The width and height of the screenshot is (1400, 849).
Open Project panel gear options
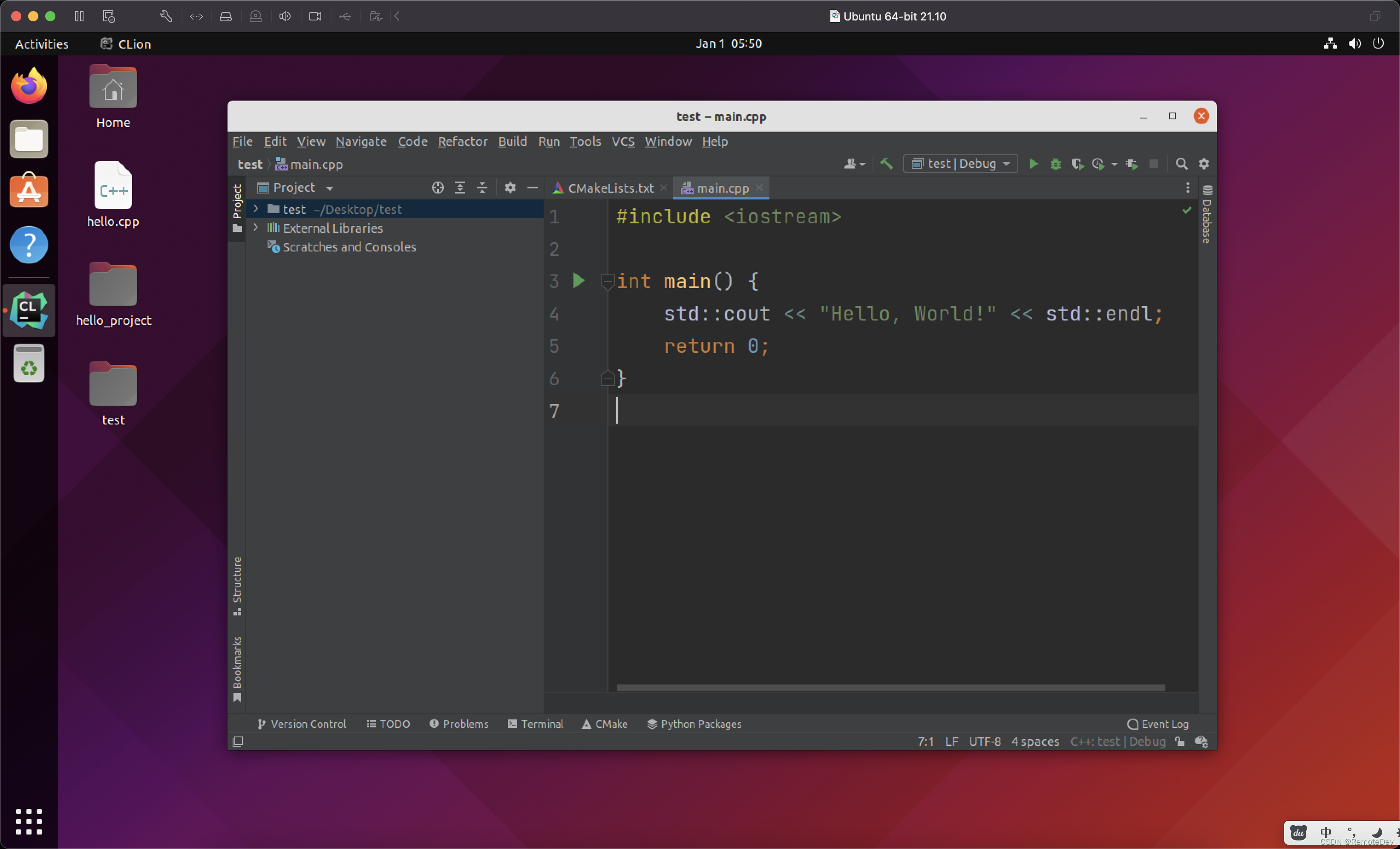pyautogui.click(x=510, y=188)
